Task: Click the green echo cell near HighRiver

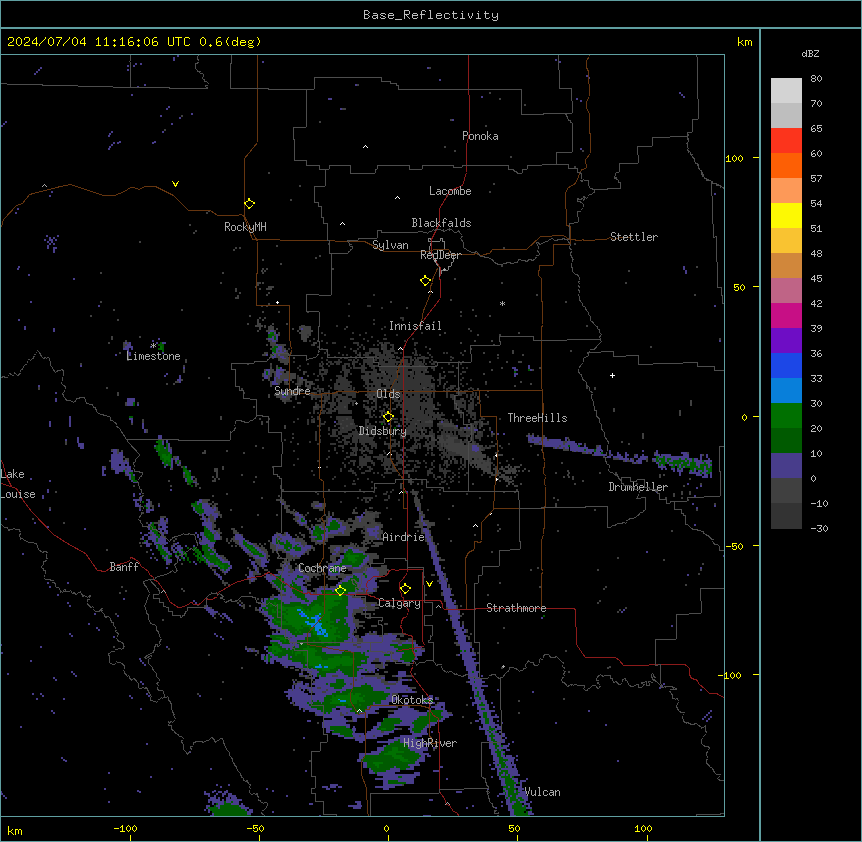Action: 392,756
